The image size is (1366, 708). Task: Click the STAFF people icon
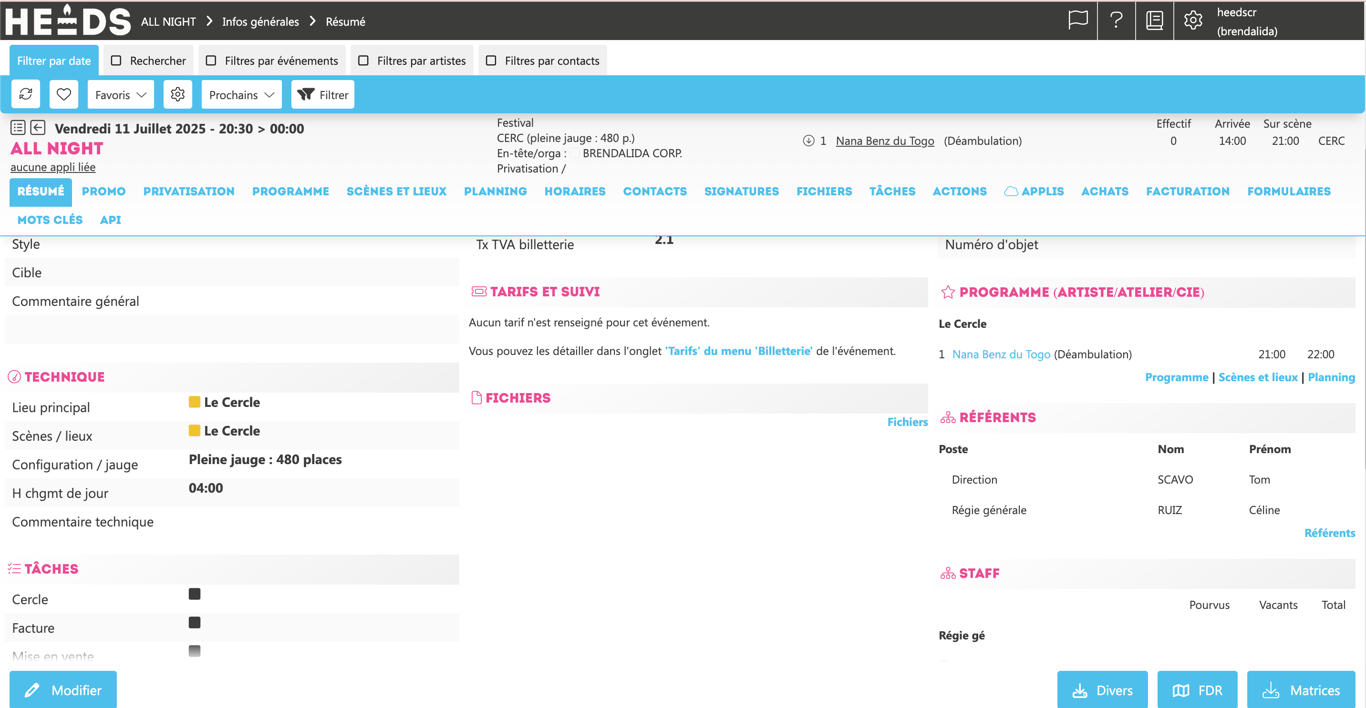(x=948, y=574)
